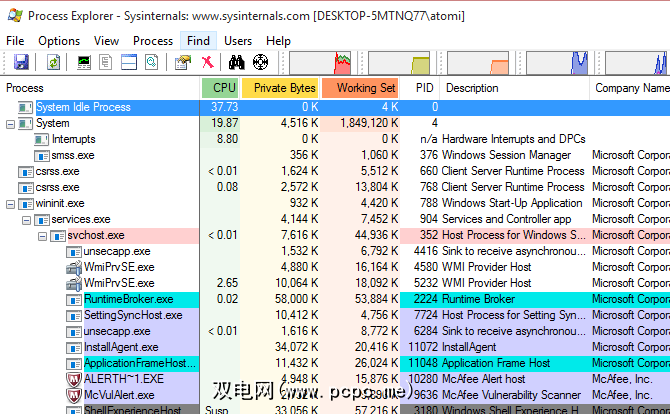Select the McAfee ALERTH~1.EXE shield icon
The width and height of the screenshot is (670, 414).
click(73, 379)
